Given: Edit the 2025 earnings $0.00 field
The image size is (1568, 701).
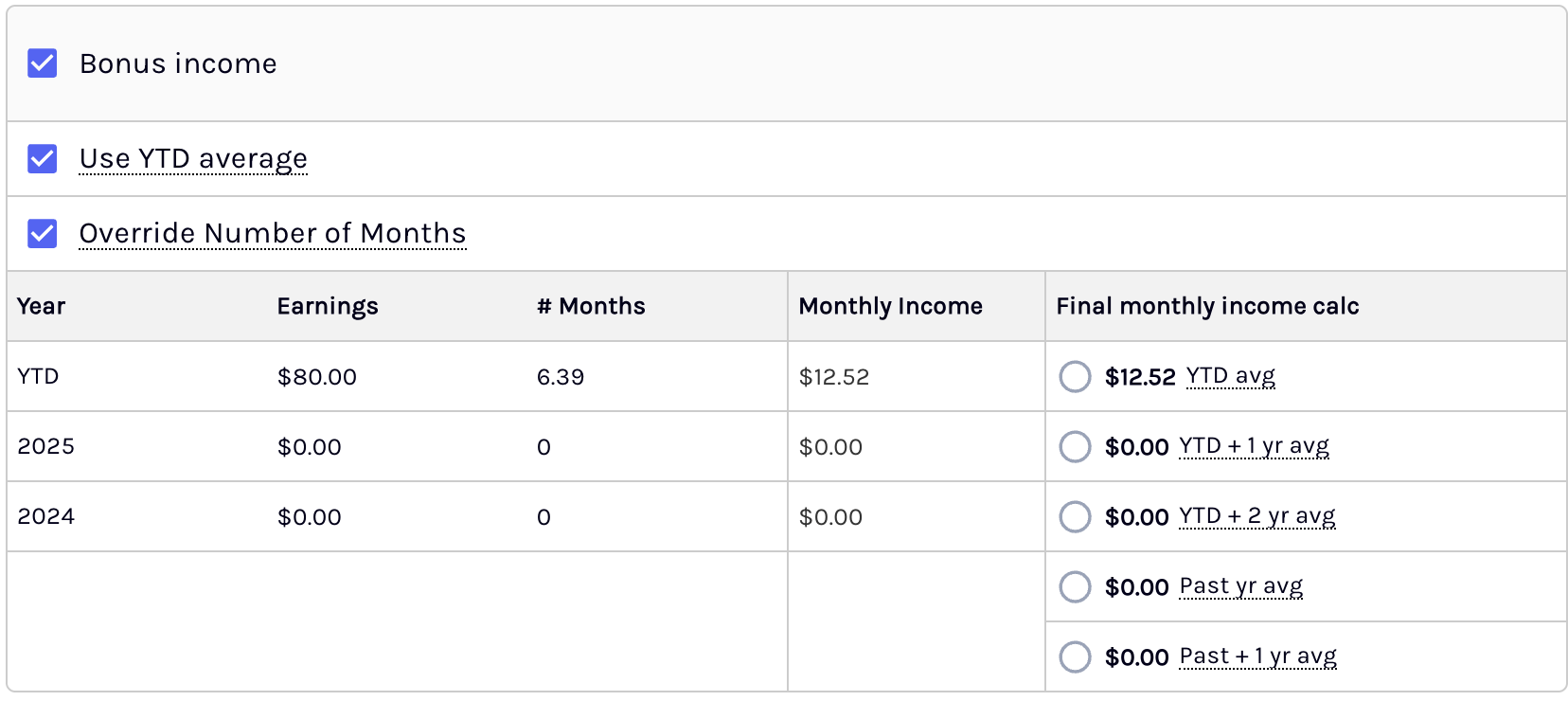Looking at the screenshot, I should (x=310, y=447).
